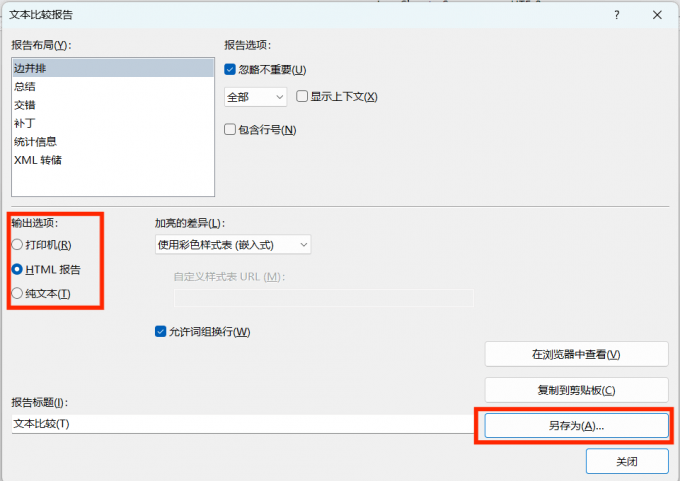
Task: Tick the 包含行号 checkbox
Action: (230, 129)
